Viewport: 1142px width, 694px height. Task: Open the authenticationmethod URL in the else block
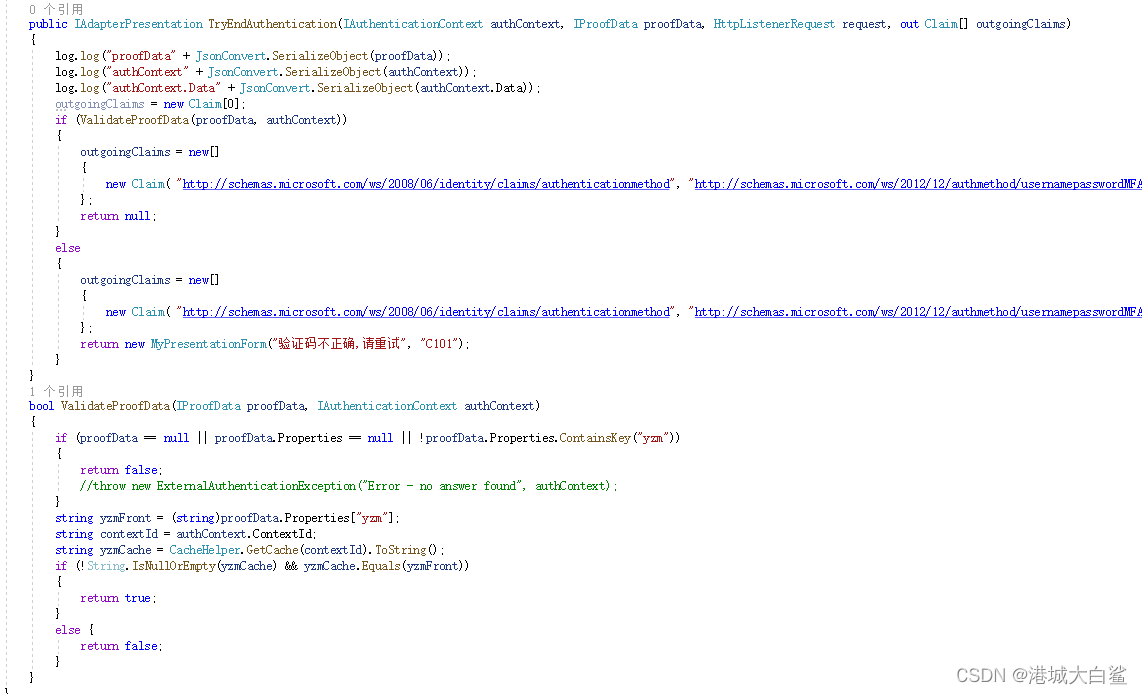[x=426, y=312]
